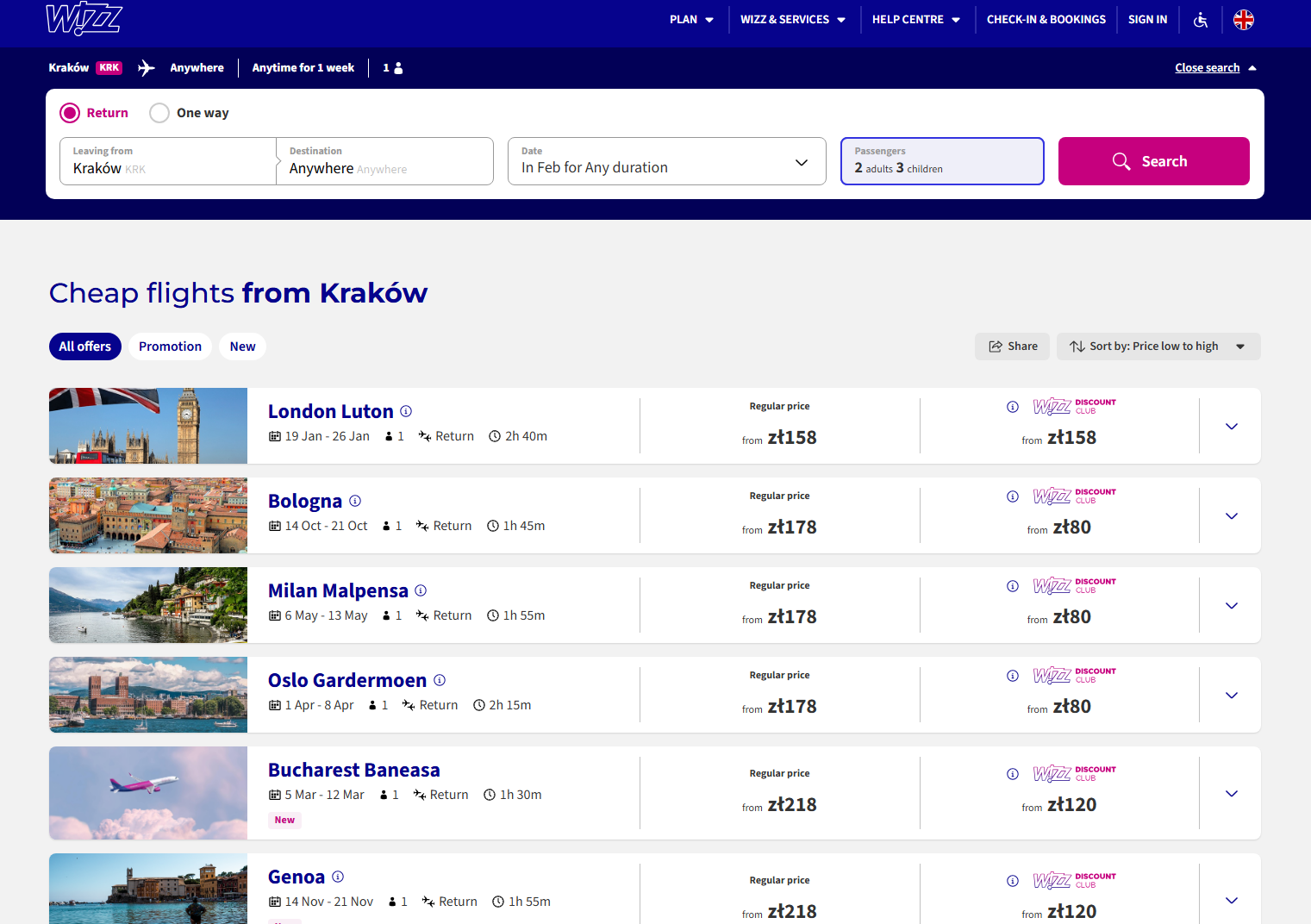Click the Share button
Viewport: 1311px width, 924px height.
pyautogui.click(x=1013, y=346)
